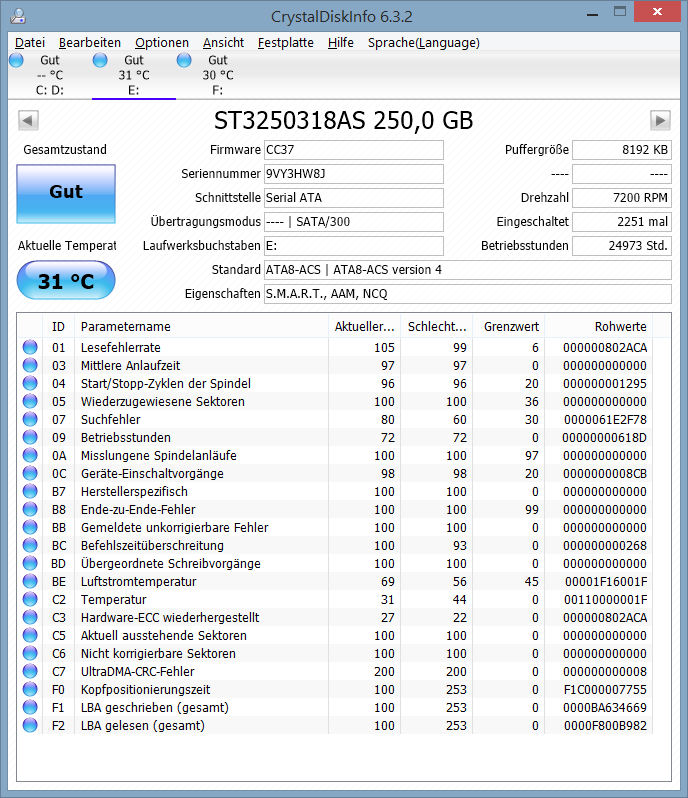Screen dimensions: 688x798
Task: Select the F: disk tab at 30 °C
Action: 218,75
